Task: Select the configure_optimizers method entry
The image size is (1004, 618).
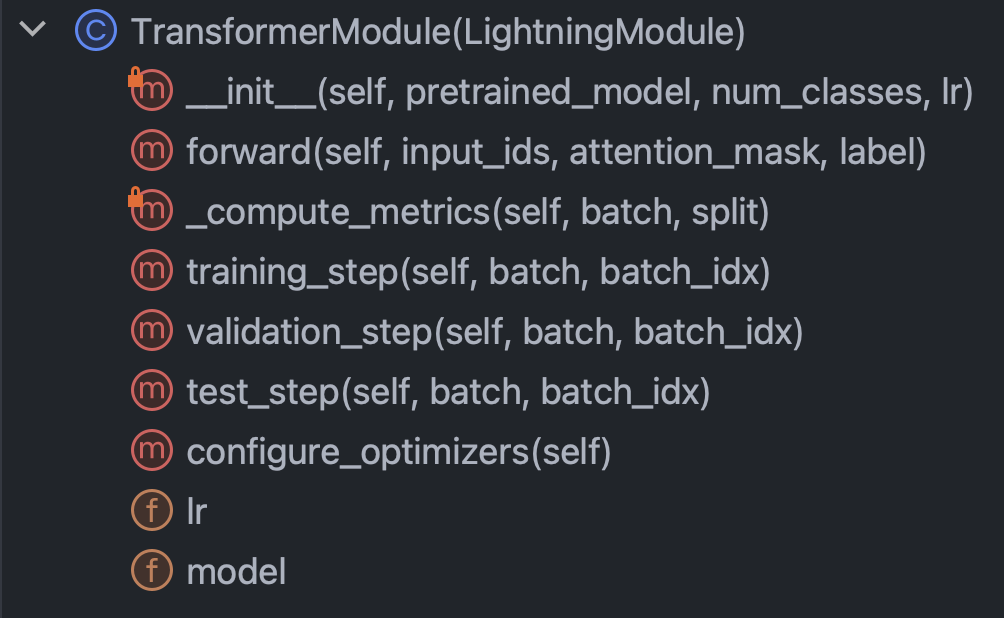Action: (x=400, y=451)
